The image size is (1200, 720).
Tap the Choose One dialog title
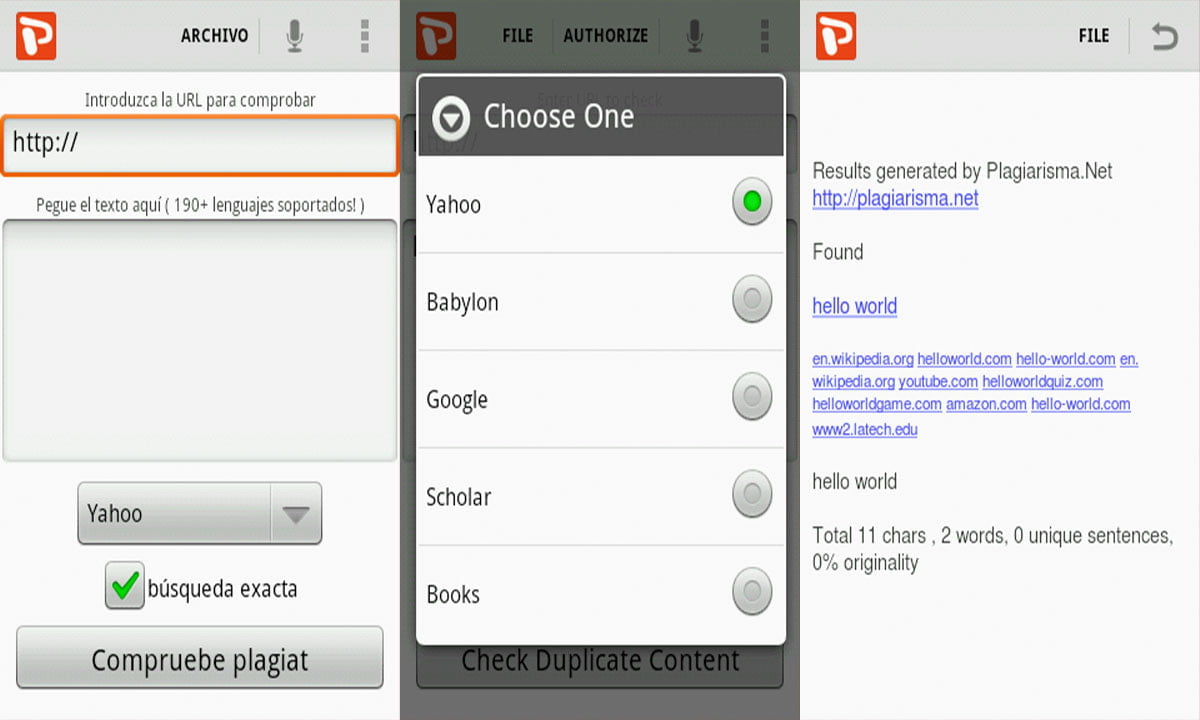pos(559,116)
